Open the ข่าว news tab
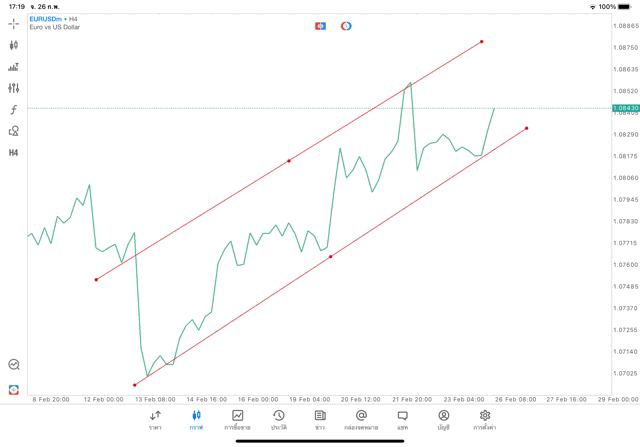Image resolution: width=640 pixels, height=447 pixels. 320,419
